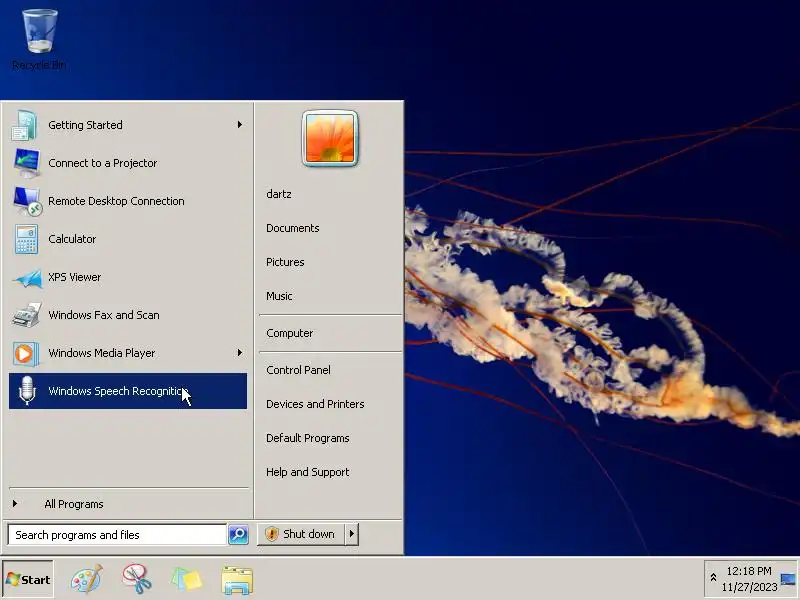This screenshot has width=800, height=600.
Task: Click the XPS Viewer paper-plane icon
Action: click(x=28, y=278)
